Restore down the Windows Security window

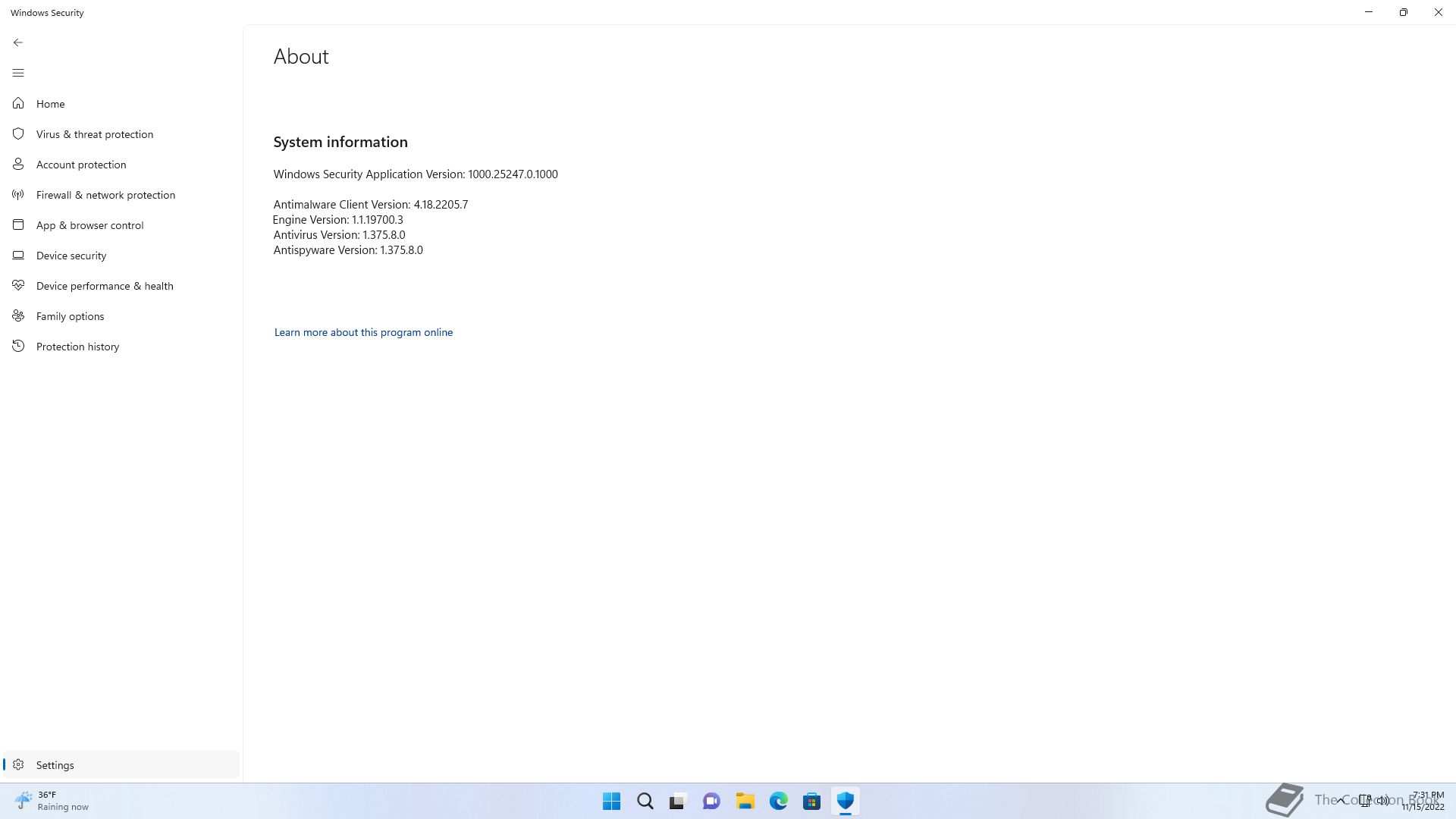click(1404, 12)
